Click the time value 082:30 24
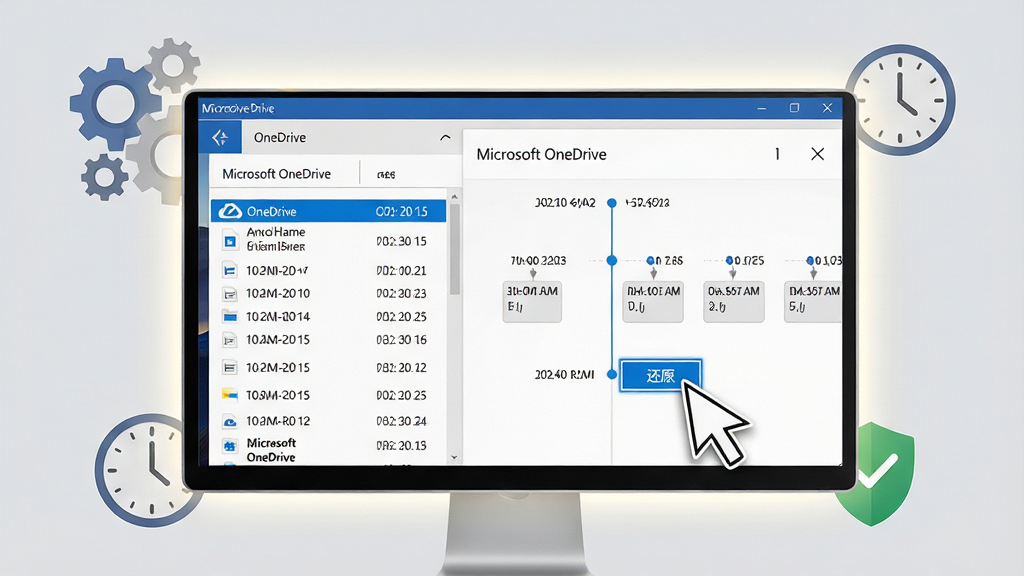Viewport: 1024px width, 576px height. coord(401,421)
